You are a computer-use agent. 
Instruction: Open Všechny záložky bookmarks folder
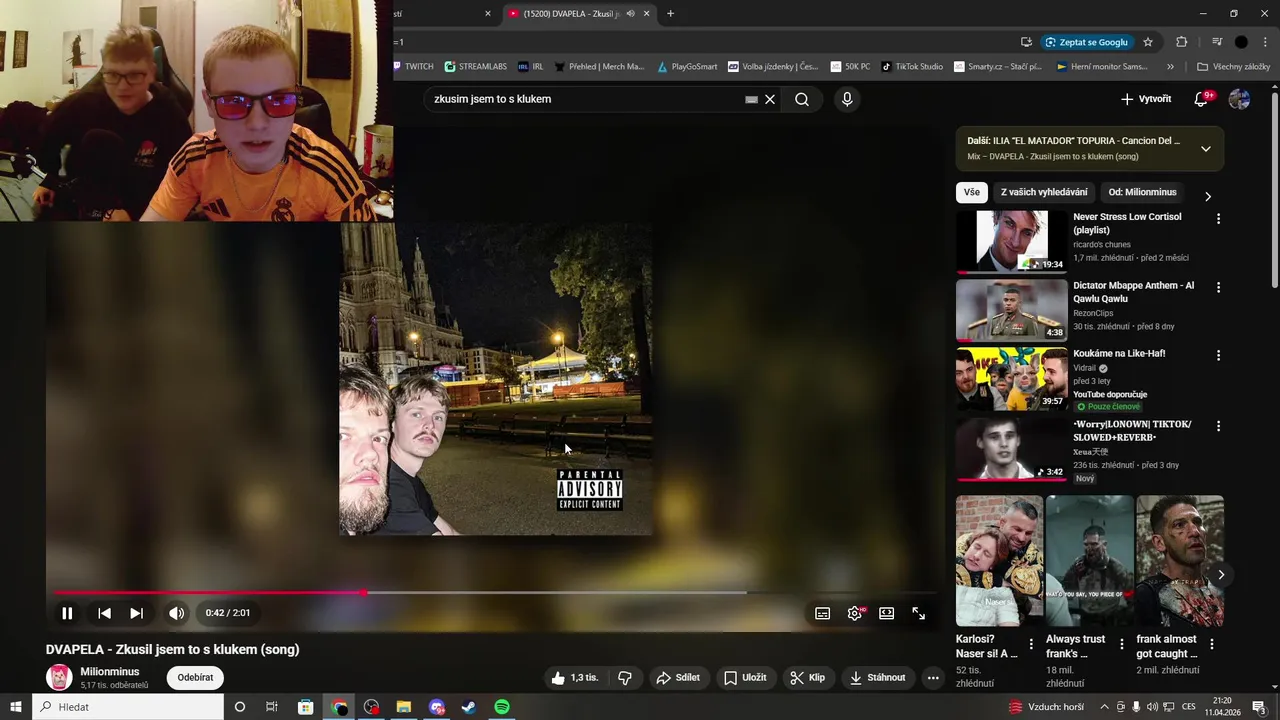[x=1234, y=67]
